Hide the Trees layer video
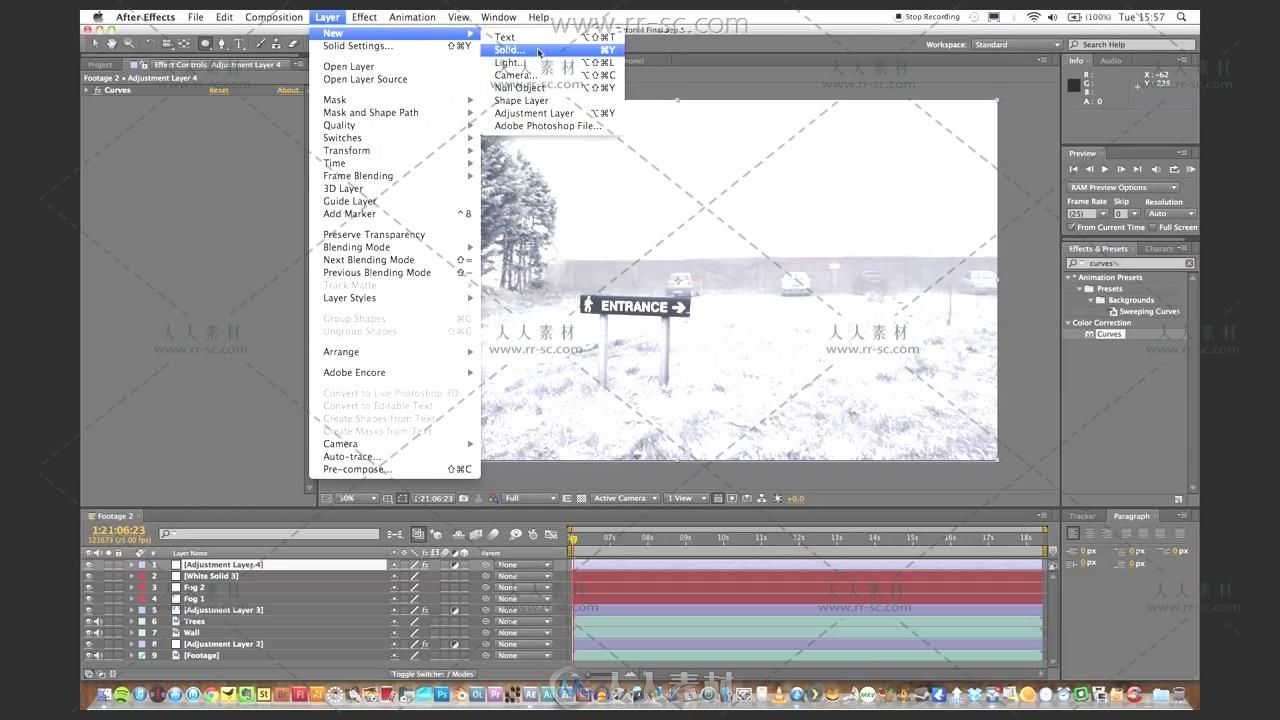Viewport: 1280px width, 720px height. tap(88, 621)
